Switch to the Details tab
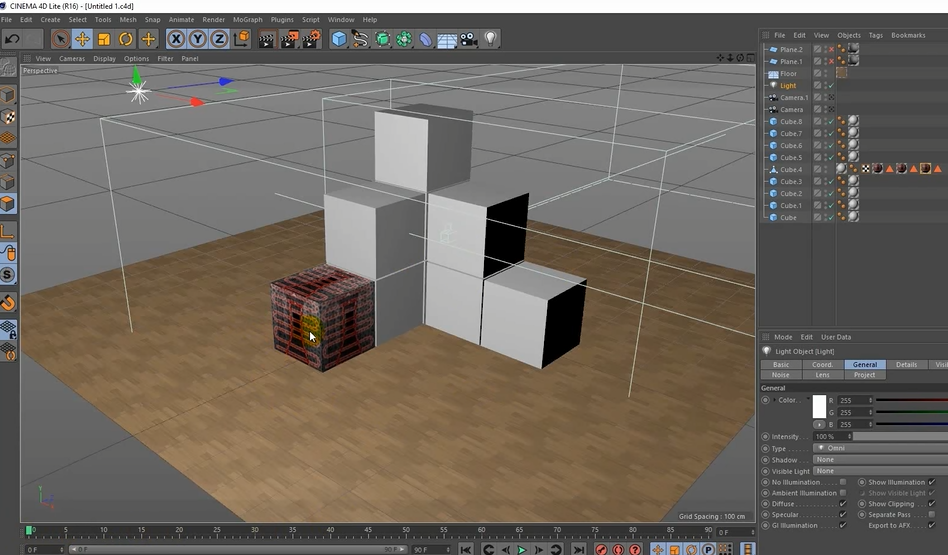 [x=906, y=365]
